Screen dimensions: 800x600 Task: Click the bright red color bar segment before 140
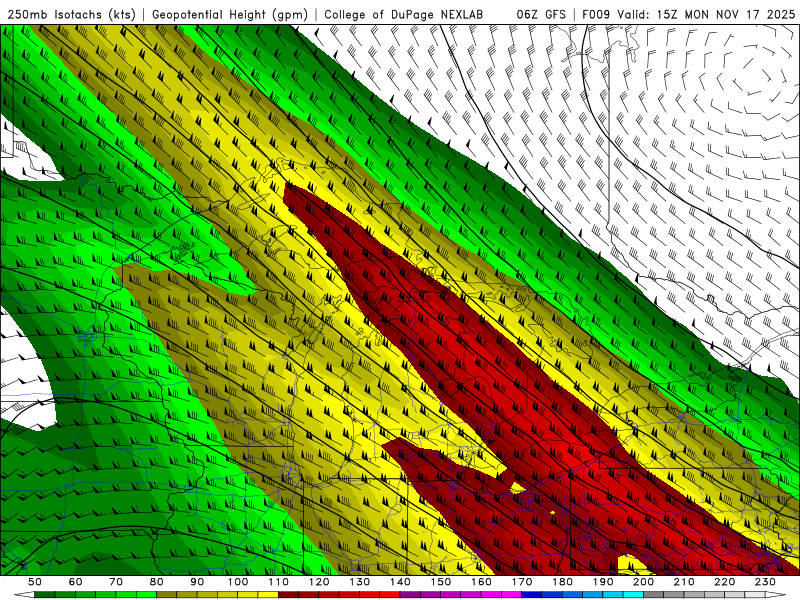pyautogui.click(x=390, y=594)
